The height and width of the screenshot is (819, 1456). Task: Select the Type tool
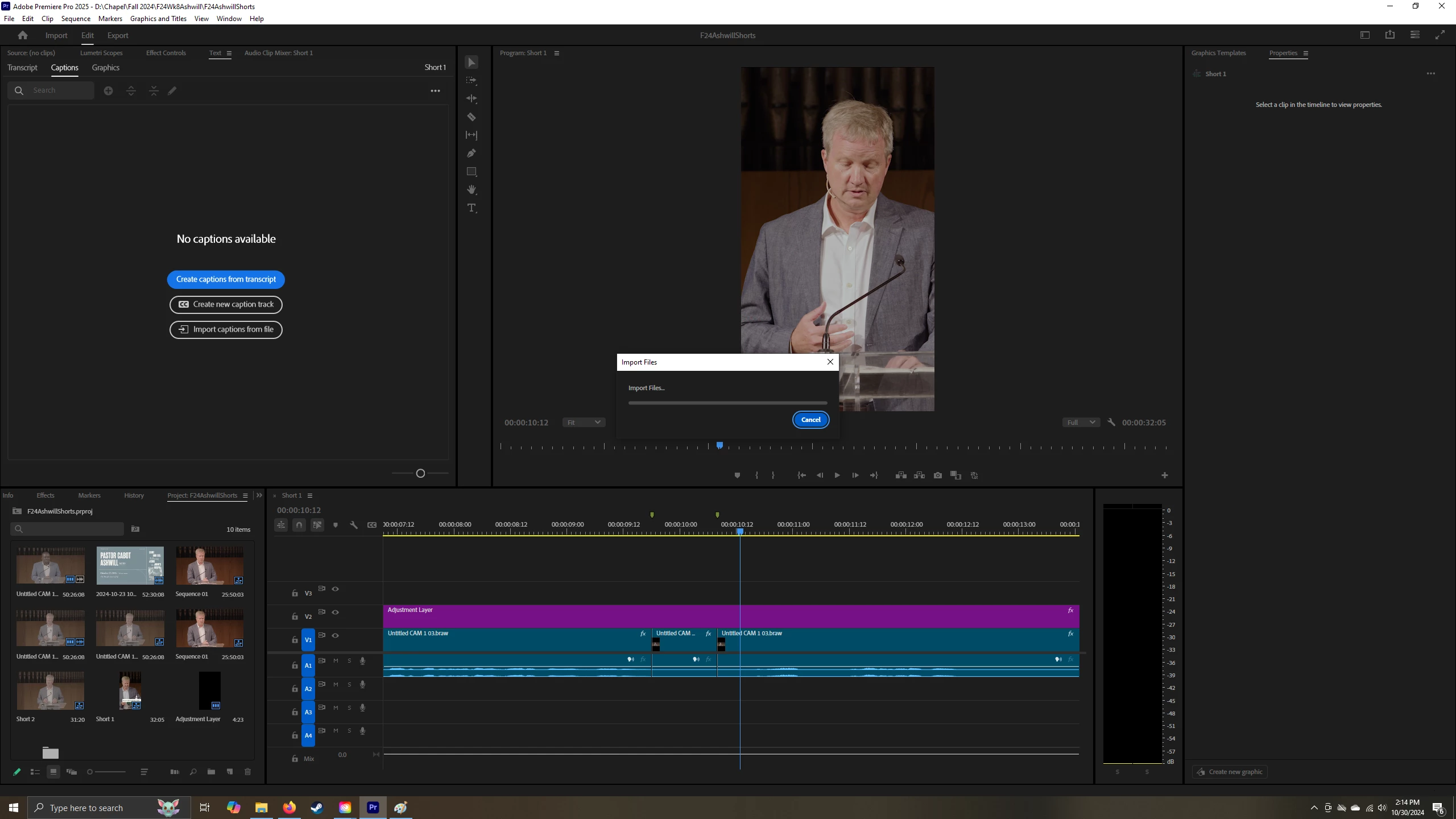(471, 208)
